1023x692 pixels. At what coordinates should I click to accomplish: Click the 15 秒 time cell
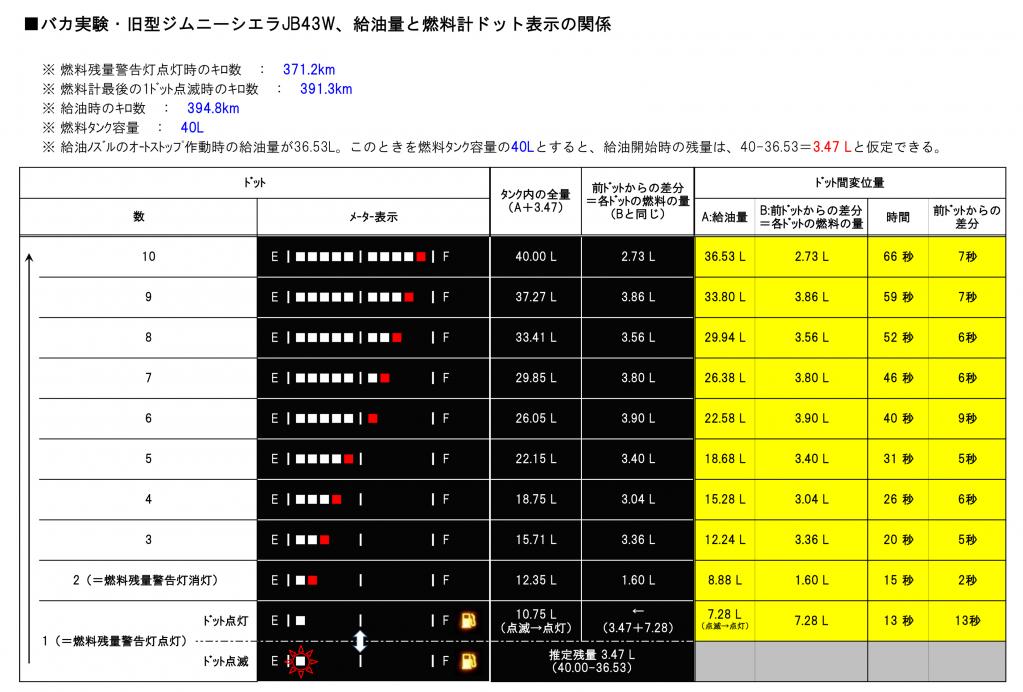(x=898, y=580)
